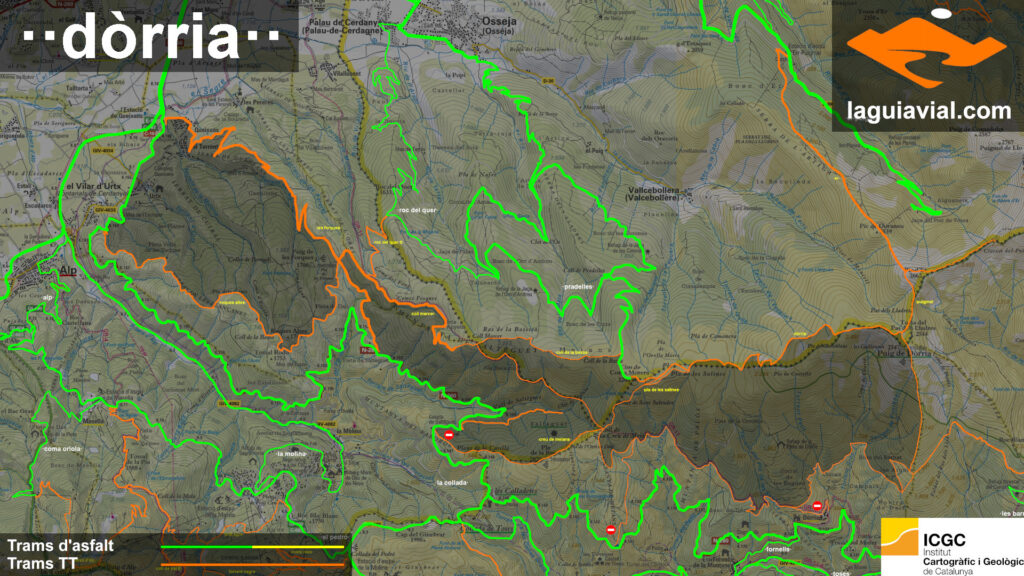1024x576 pixels.
Task: Click the 'coma oriola' white label
Action: click(63, 449)
